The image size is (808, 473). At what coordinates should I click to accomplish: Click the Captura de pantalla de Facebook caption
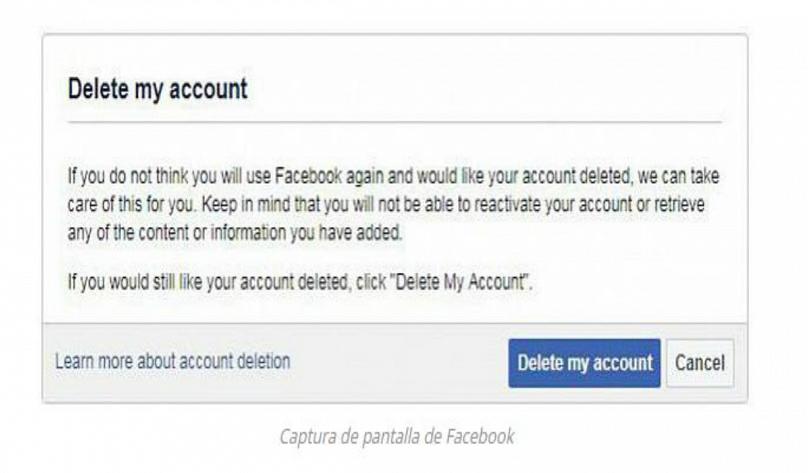(397, 436)
